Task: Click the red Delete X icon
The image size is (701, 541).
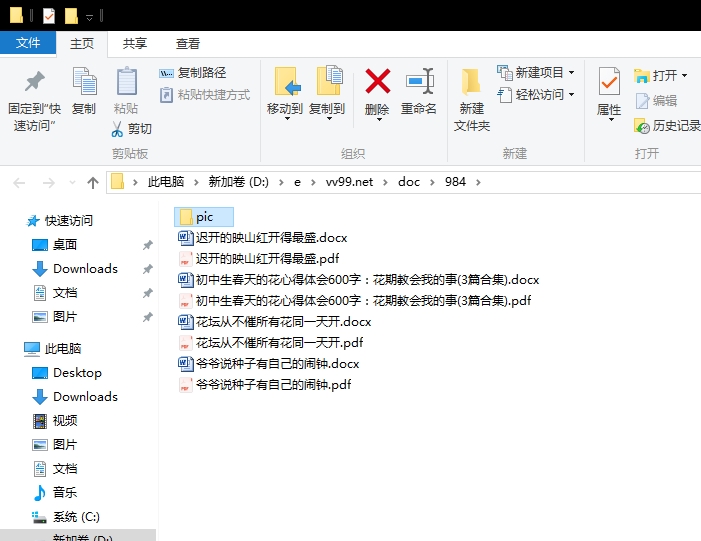Action: point(378,81)
